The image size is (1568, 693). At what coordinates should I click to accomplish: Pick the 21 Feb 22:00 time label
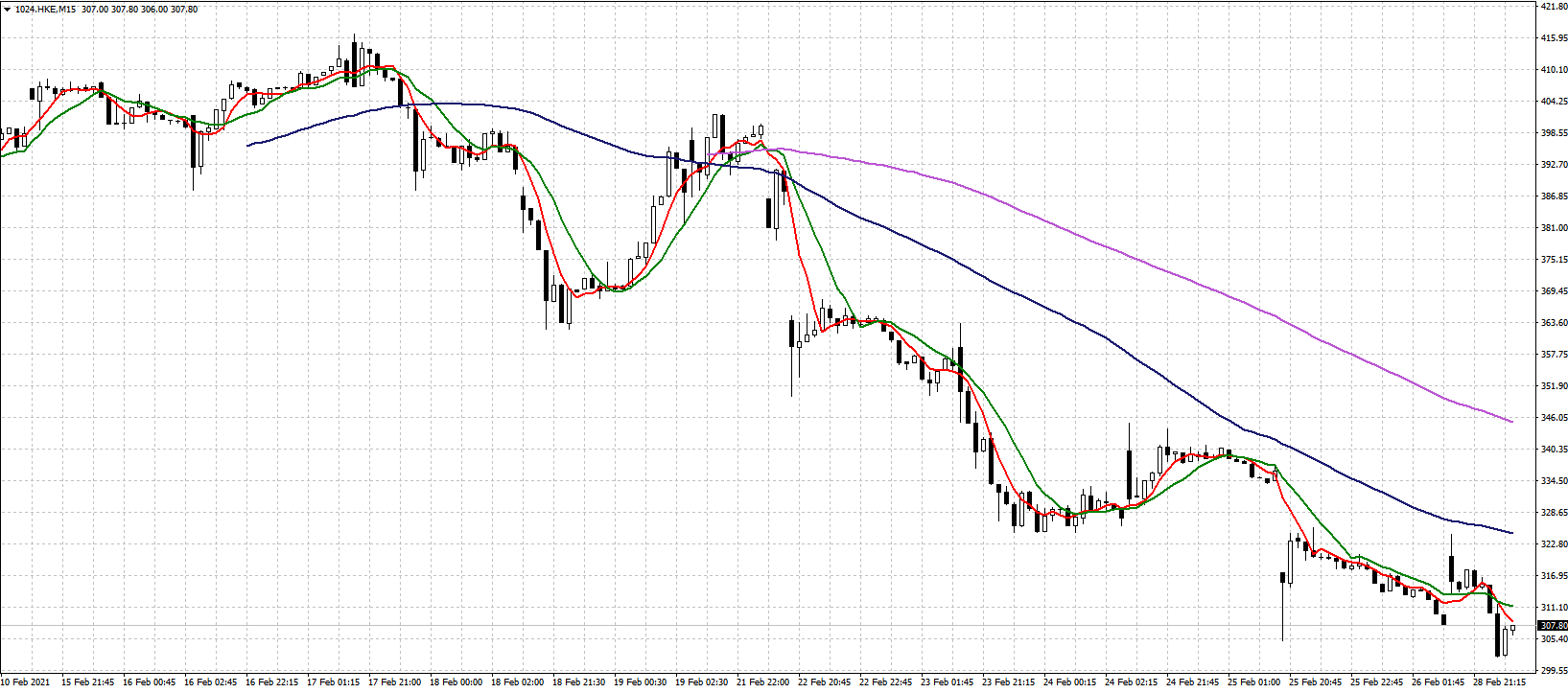point(763,682)
